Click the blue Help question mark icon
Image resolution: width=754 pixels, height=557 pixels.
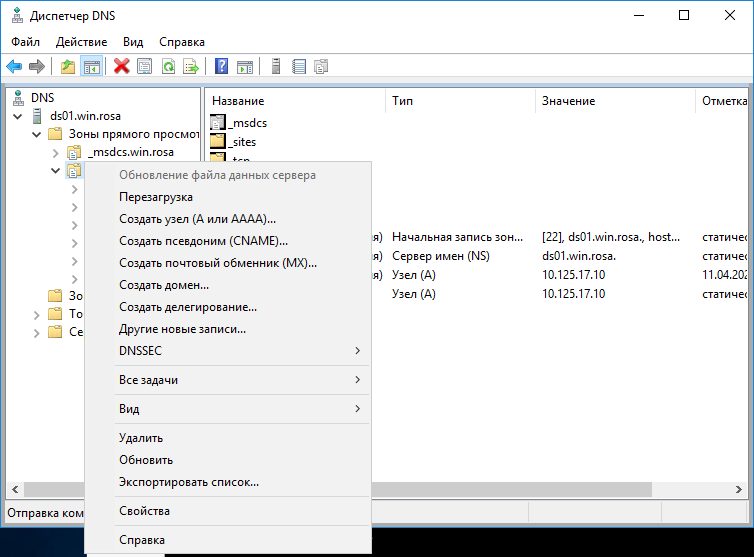click(x=222, y=67)
